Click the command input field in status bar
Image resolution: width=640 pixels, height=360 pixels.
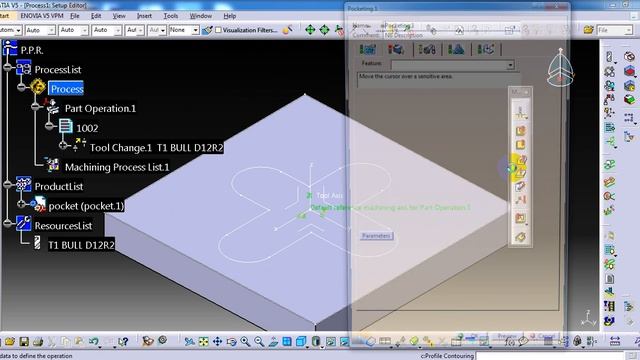[x=550, y=356]
